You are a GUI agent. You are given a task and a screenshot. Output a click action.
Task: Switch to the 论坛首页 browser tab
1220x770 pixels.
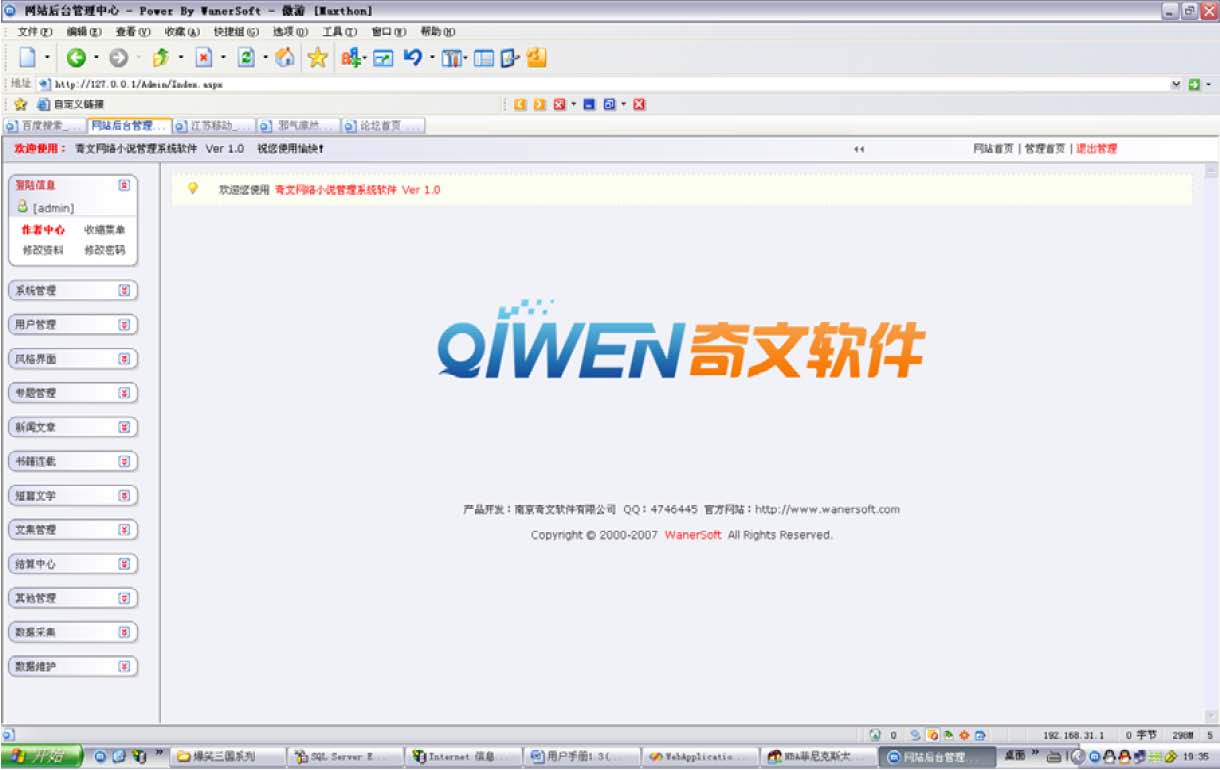coord(382,126)
